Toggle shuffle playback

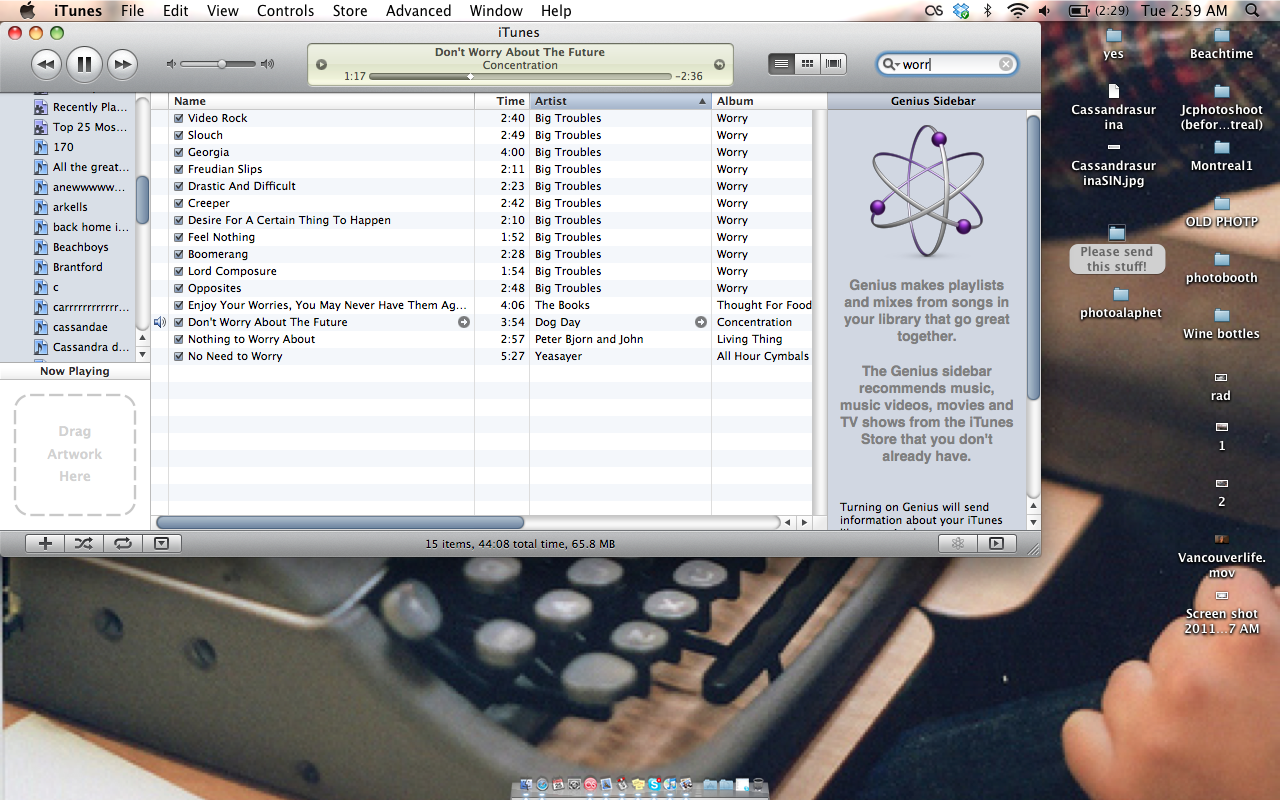(83, 543)
